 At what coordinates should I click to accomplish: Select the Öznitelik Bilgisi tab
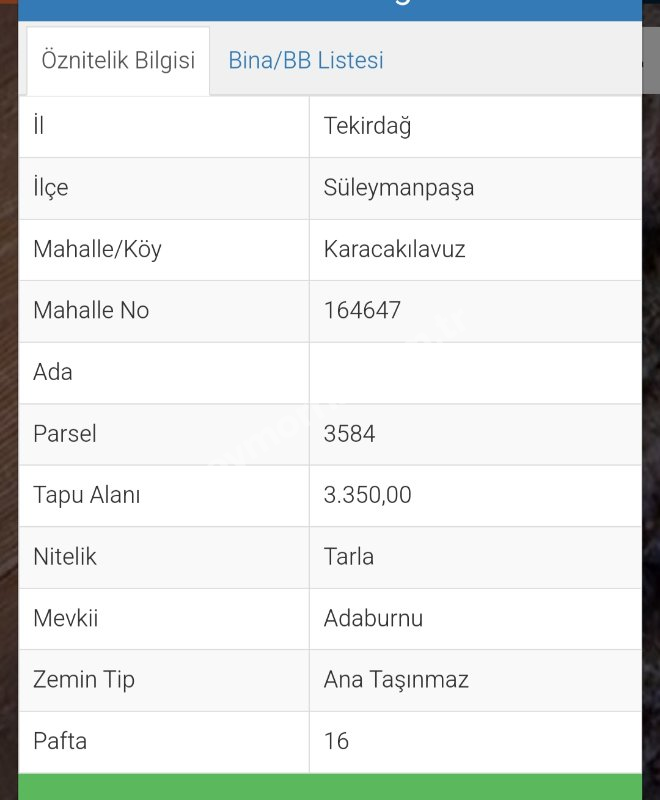click(x=118, y=61)
